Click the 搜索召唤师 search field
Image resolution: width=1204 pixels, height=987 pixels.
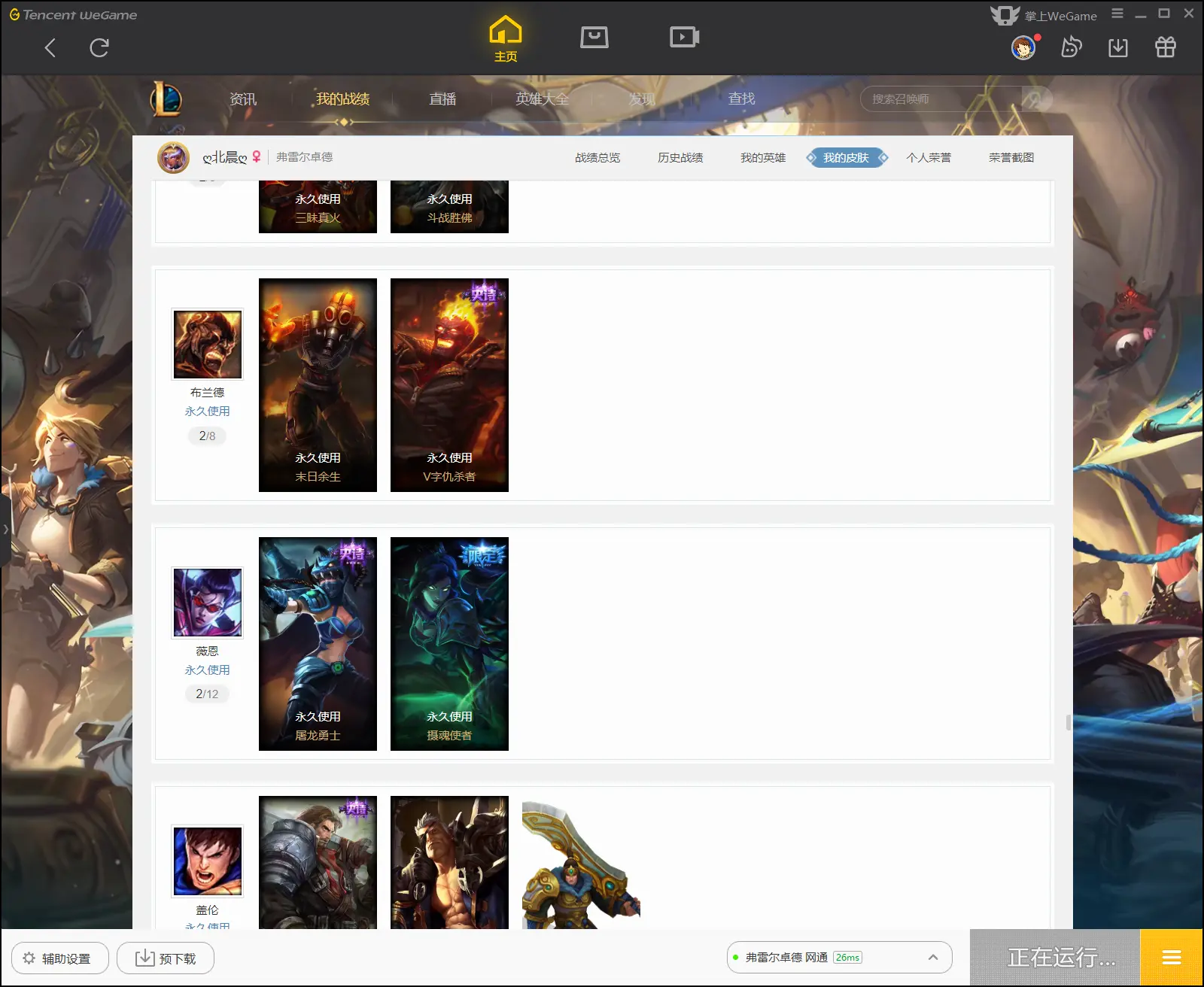(941, 99)
